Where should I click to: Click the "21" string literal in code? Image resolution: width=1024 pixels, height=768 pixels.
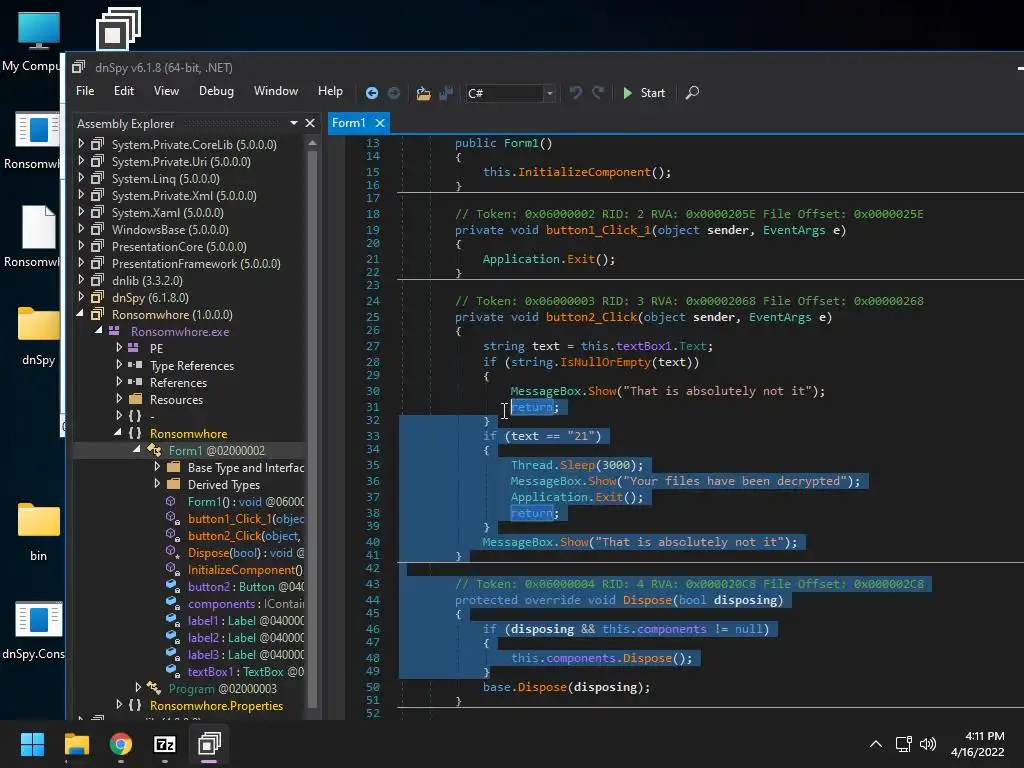580,436
